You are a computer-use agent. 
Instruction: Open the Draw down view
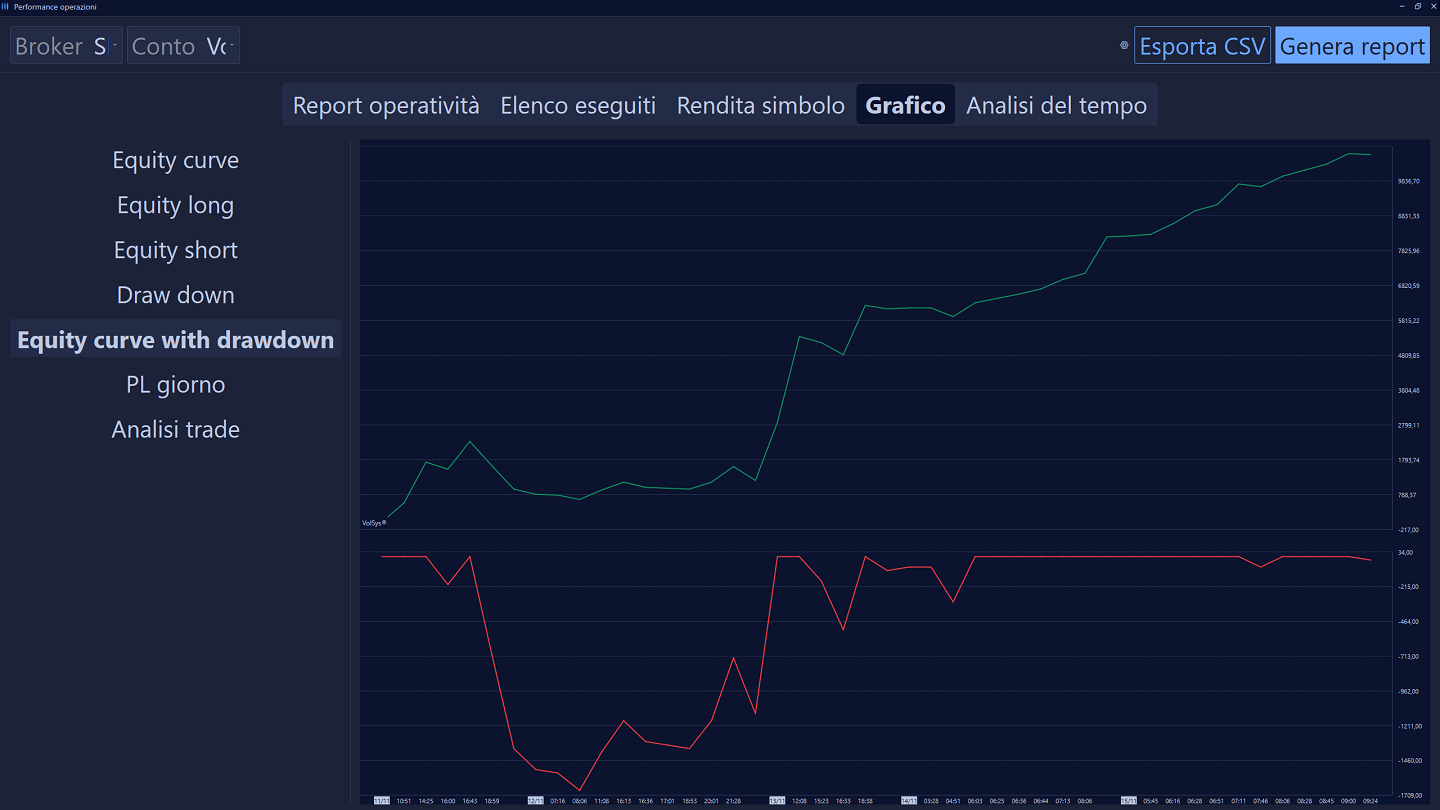[x=175, y=295]
